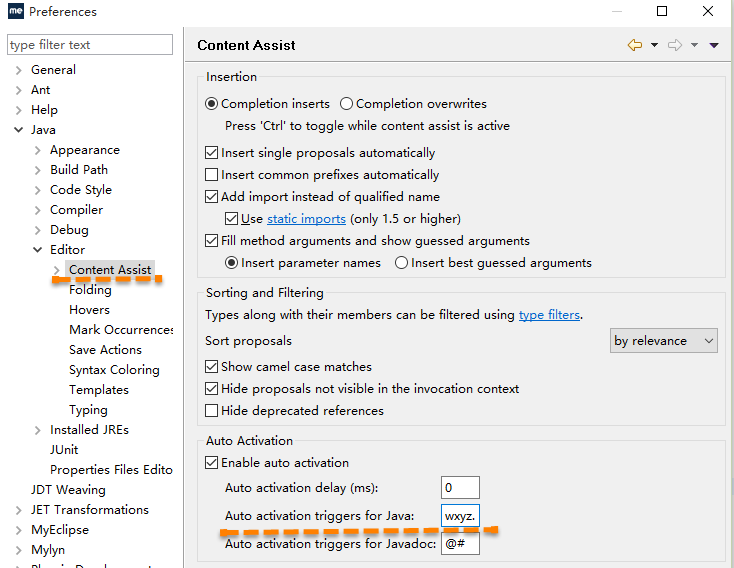Select Completion inserts radio button
This screenshot has height=568, width=734.
coord(212,104)
